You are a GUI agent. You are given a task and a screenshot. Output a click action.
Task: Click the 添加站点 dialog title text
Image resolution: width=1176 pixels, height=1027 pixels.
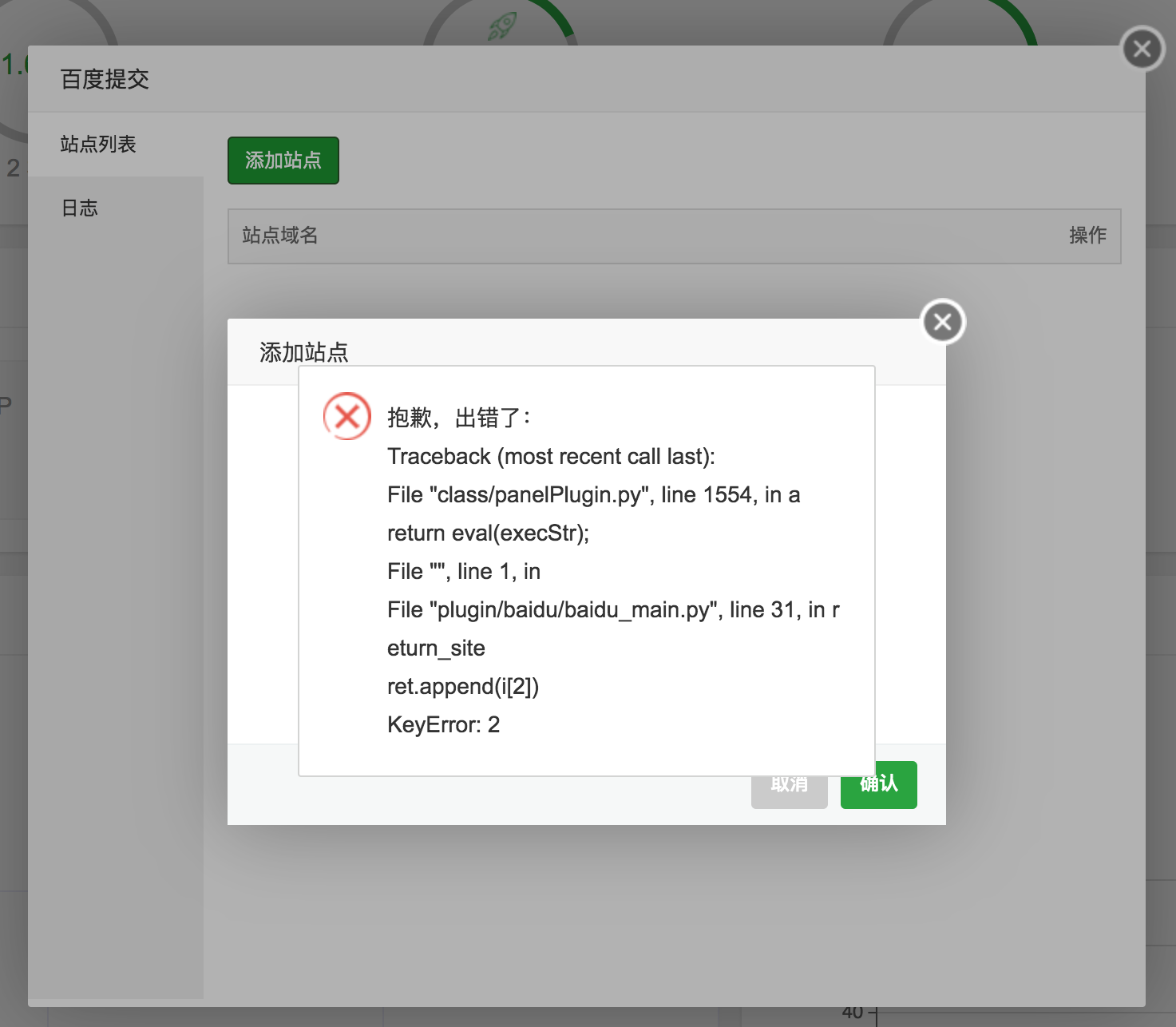(304, 352)
